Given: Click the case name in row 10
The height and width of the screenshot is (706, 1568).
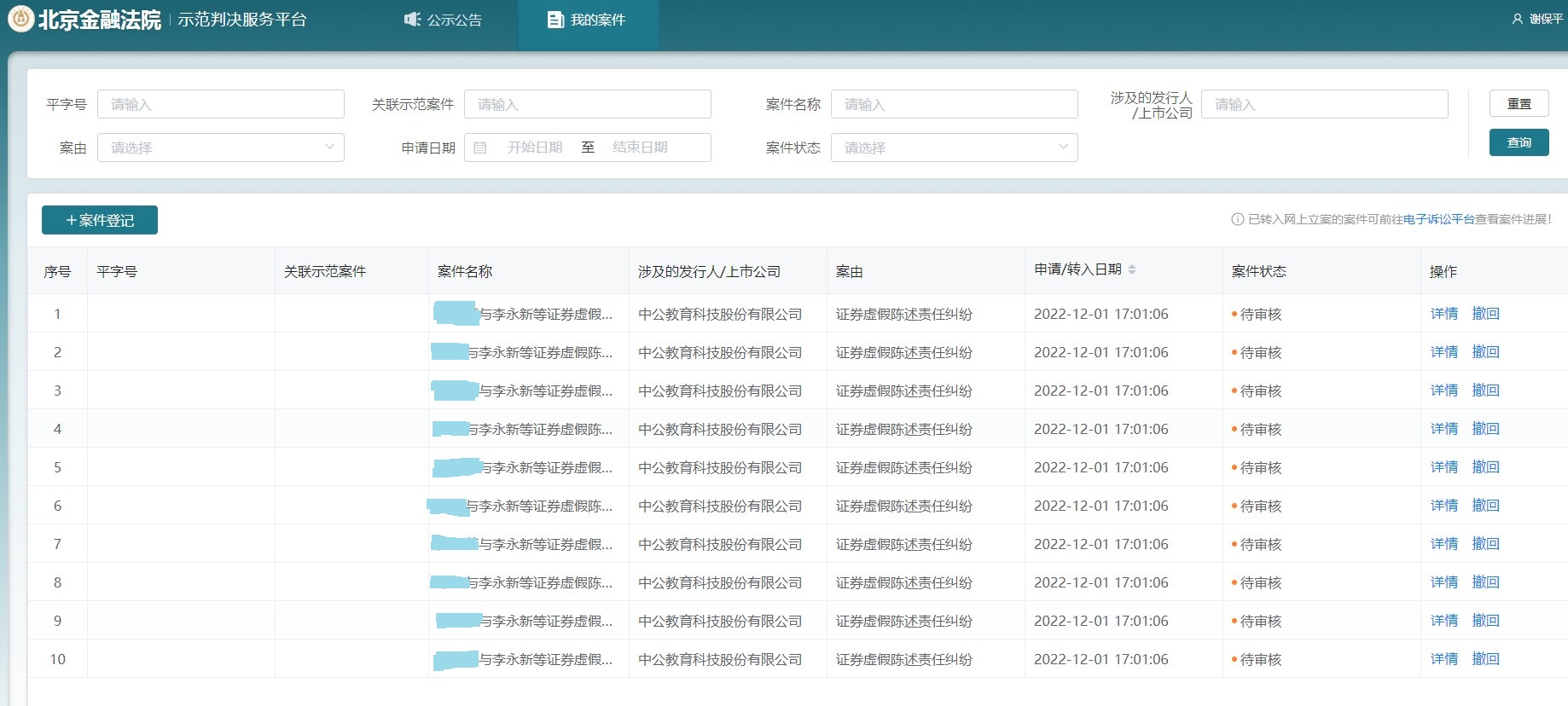Looking at the screenshot, I should coord(524,659).
